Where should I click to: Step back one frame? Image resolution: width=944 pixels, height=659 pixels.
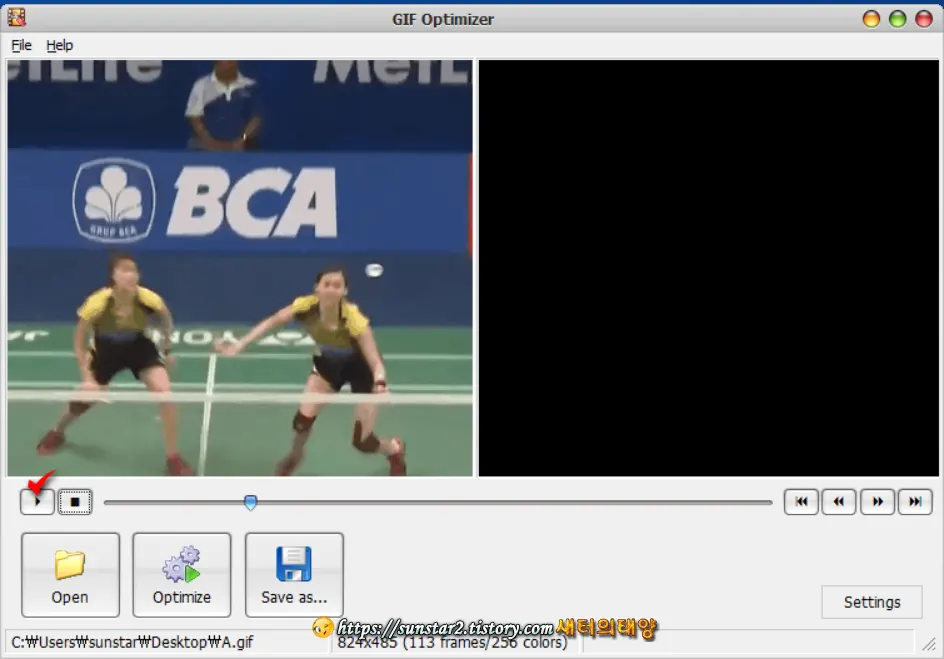839,502
